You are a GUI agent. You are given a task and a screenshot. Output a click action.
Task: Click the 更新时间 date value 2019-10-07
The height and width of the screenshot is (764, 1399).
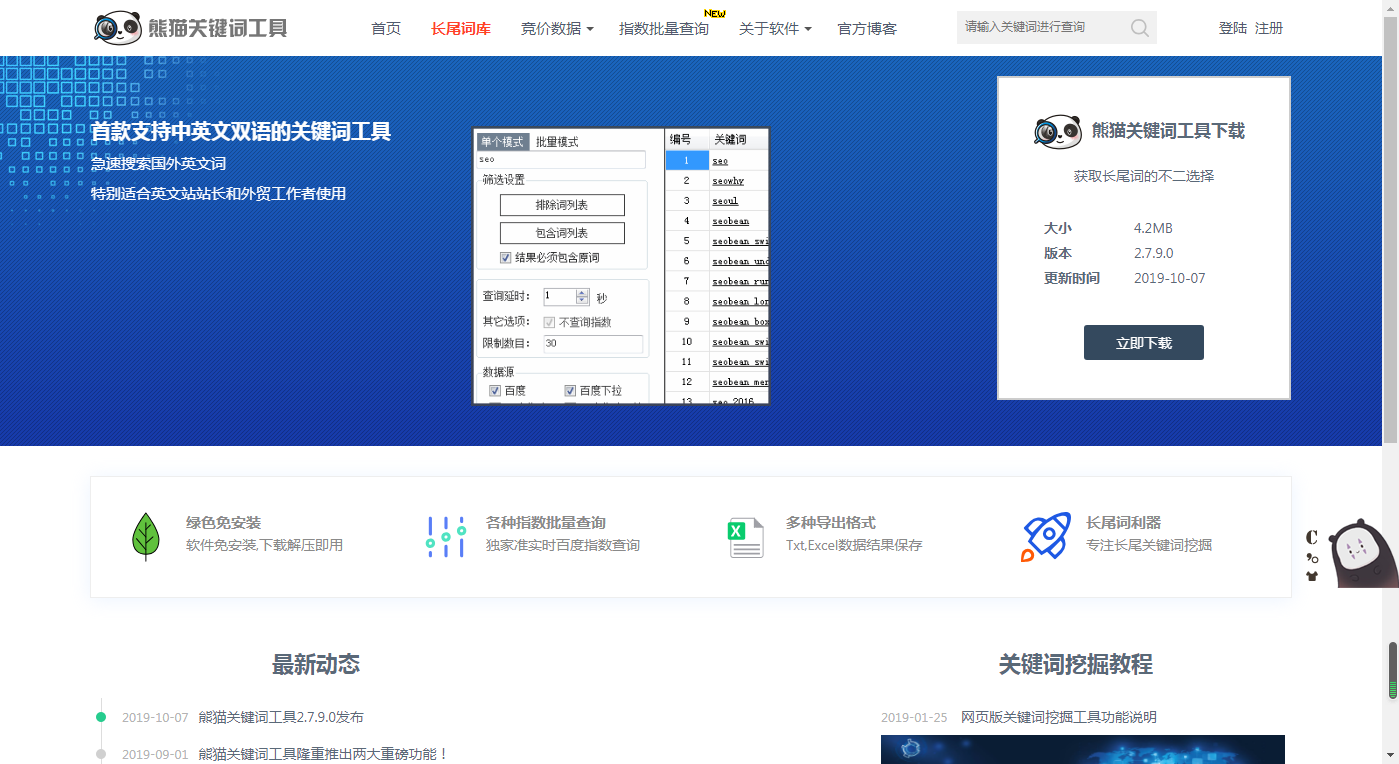pos(1170,278)
